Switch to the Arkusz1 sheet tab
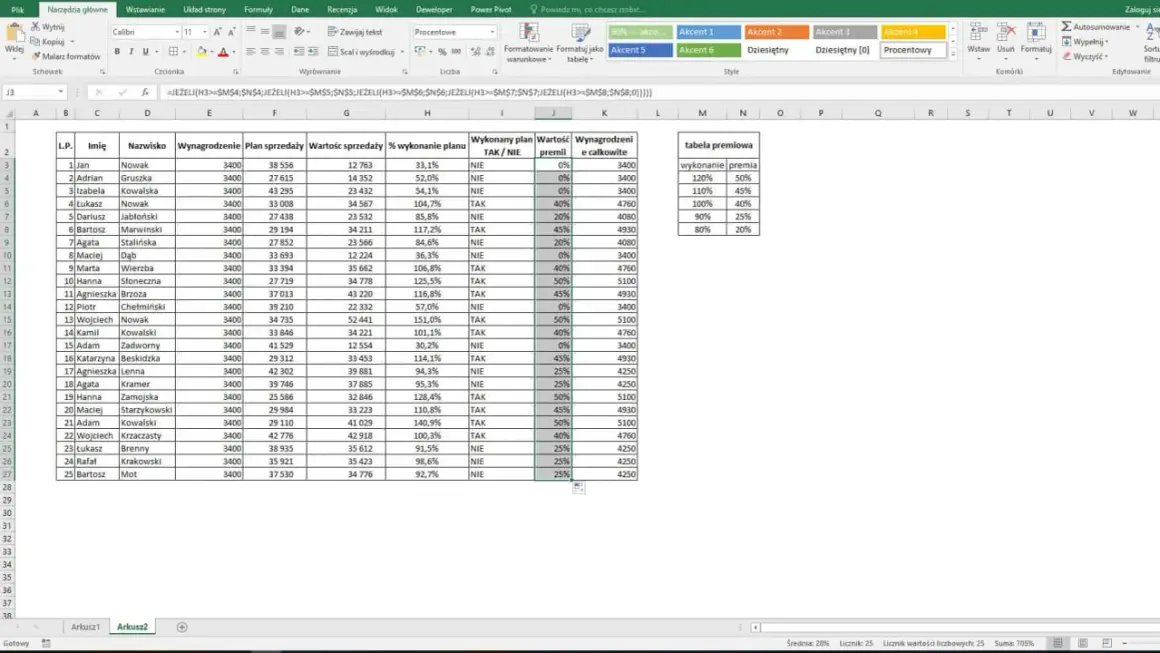Image resolution: width=1160 pixels, height=653 pixels. pos(85,627)
